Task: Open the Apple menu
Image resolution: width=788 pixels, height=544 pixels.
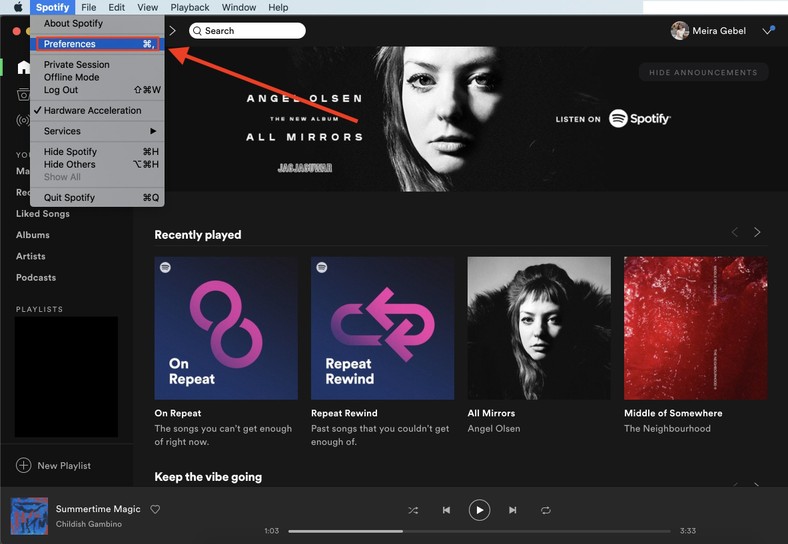Action: 17,7
